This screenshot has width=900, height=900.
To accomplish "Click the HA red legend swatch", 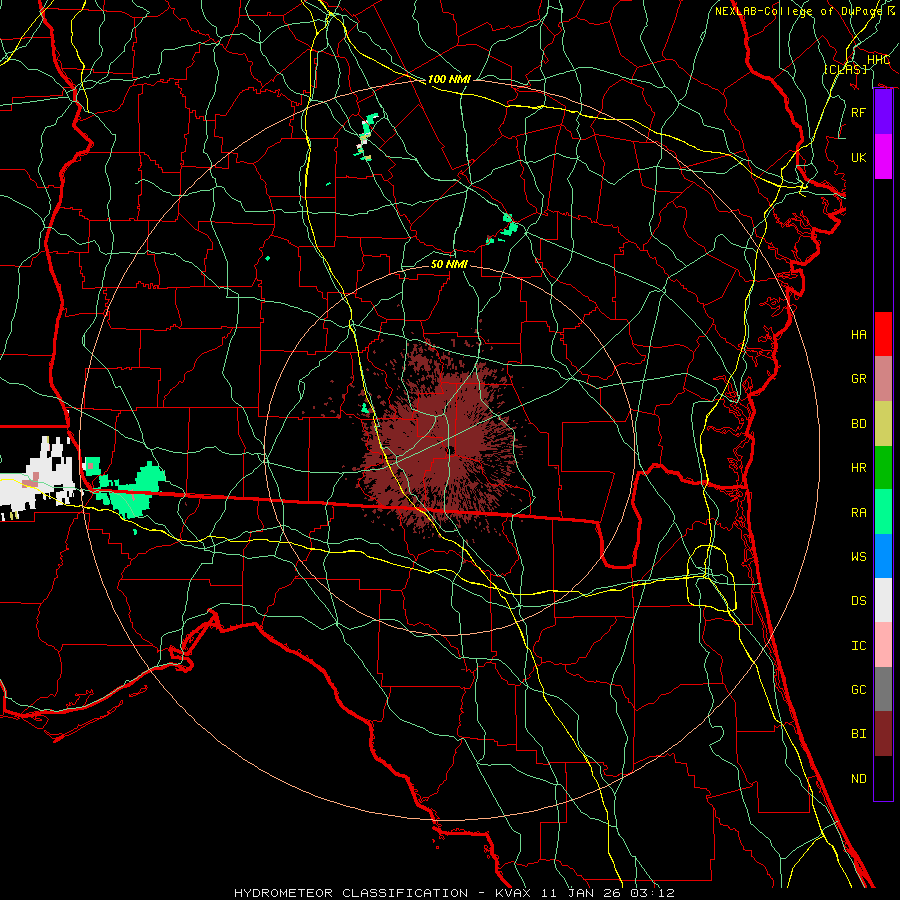I will [x=883, y=334].
